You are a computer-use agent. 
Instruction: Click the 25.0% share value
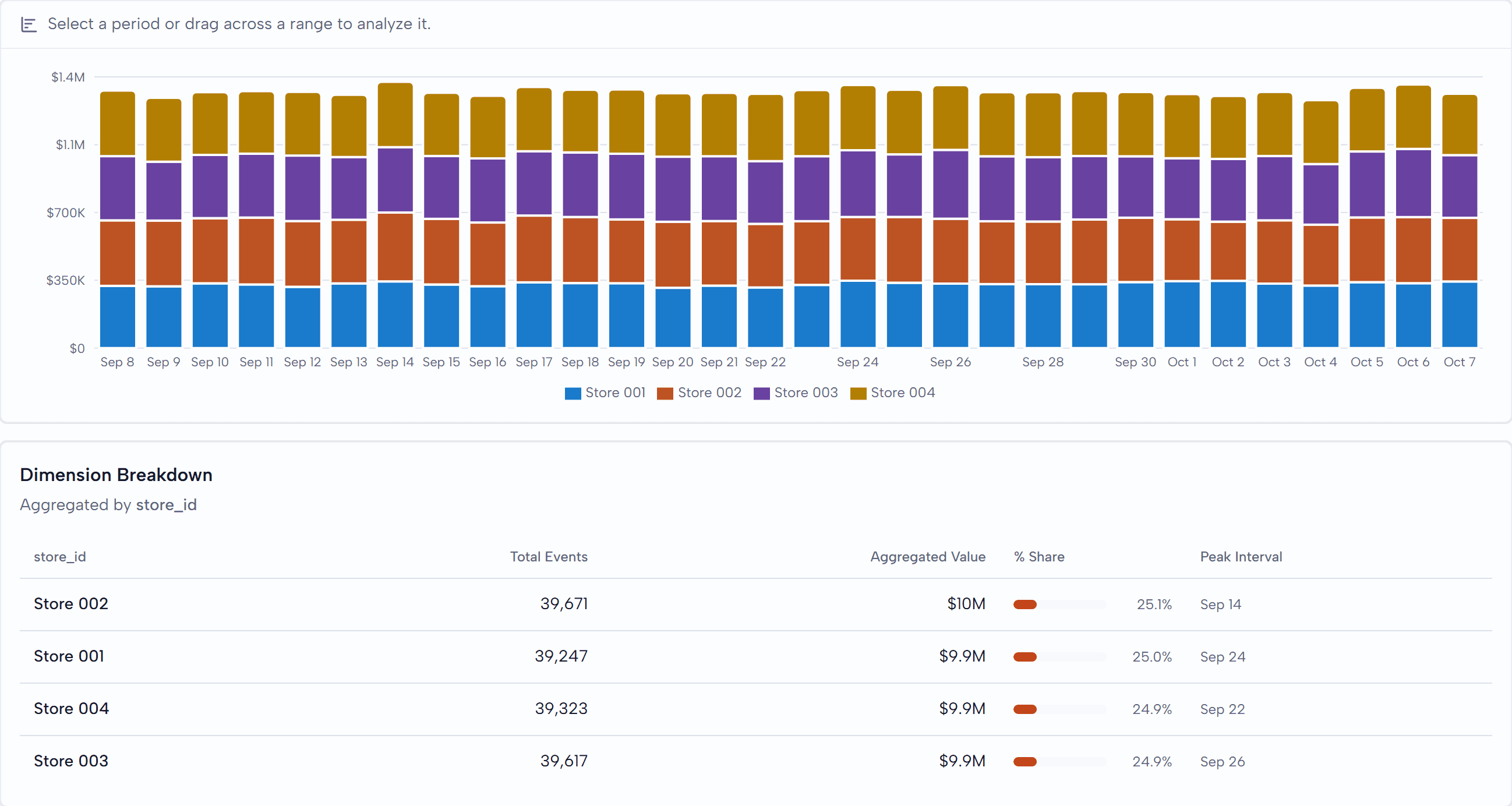(1151, 657)
